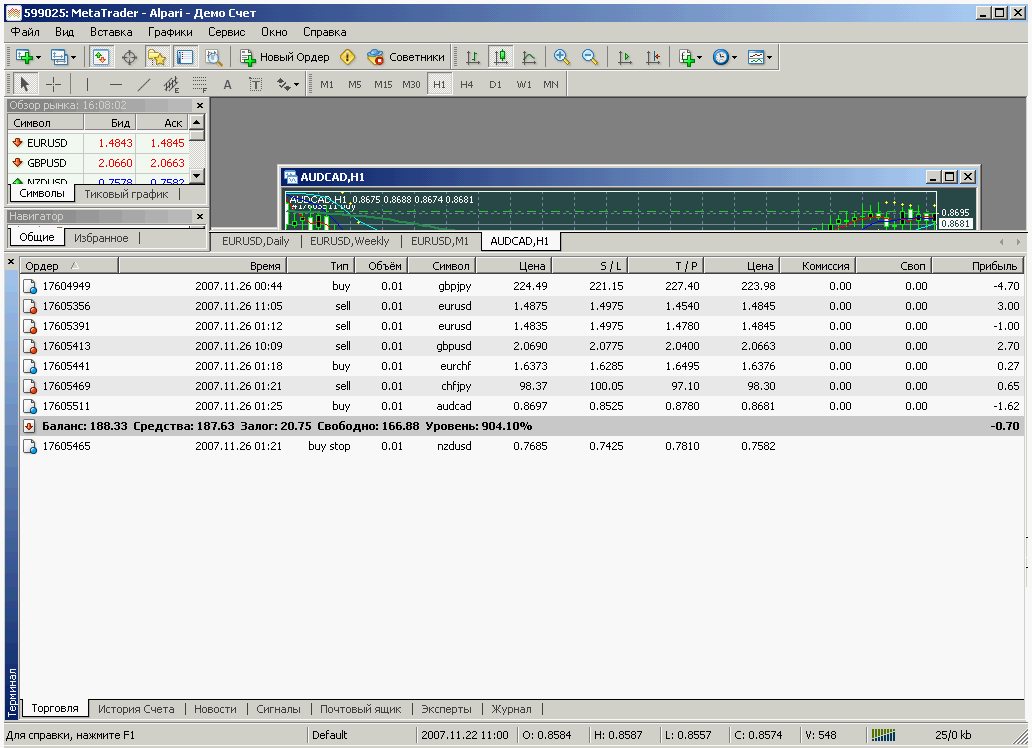The width and height of the screenshot is (1032, 748).
Task: Click the Zoom Out magnifier icon
Action: [x=589, y=57]
